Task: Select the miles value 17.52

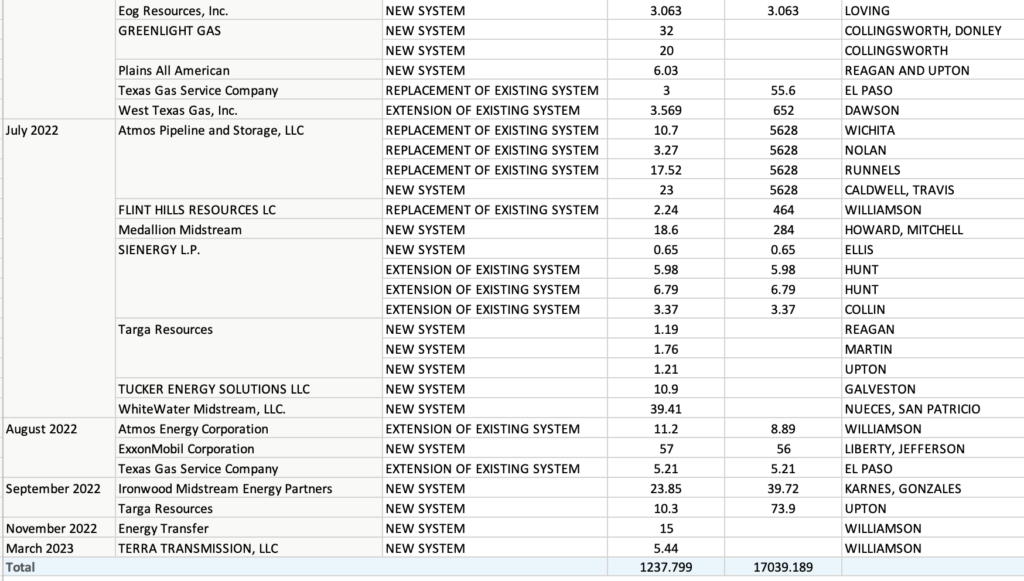Action: [665, 170]
